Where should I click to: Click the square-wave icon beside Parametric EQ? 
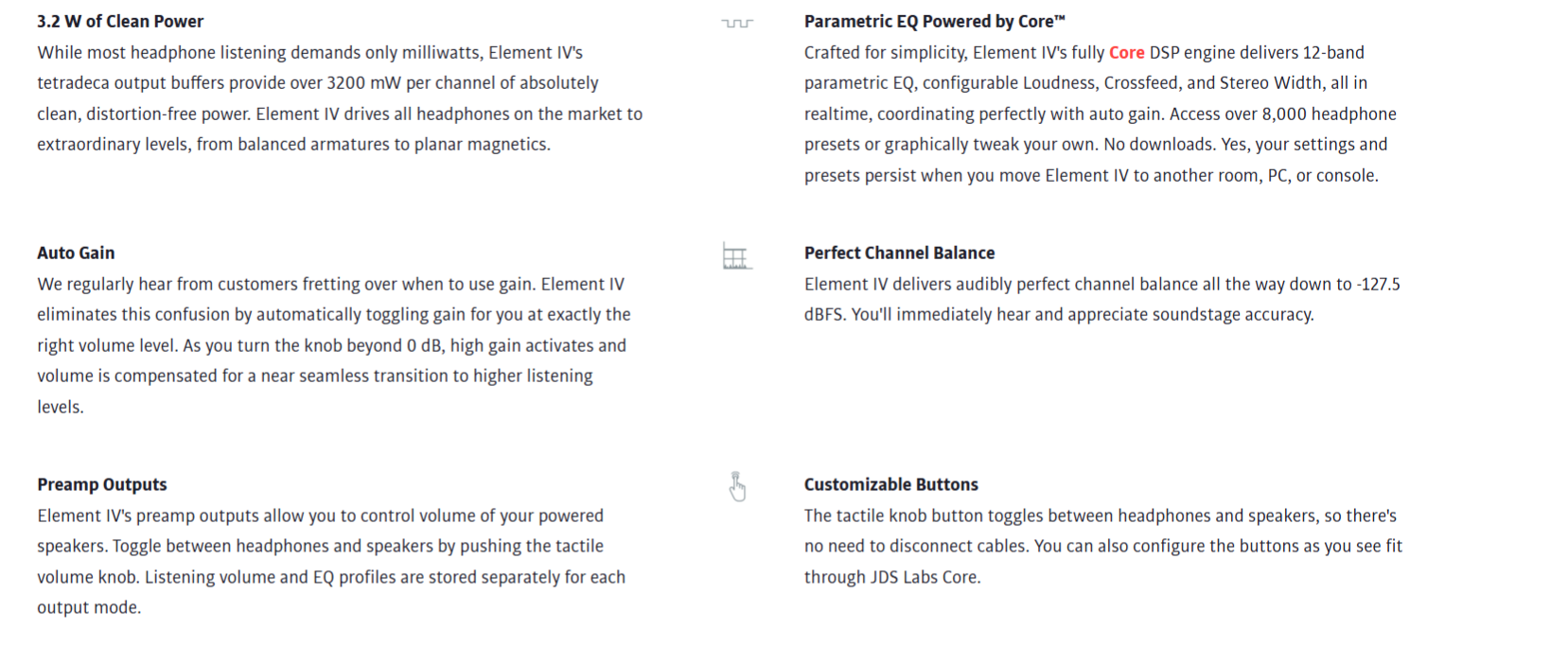click(x=737, y=23)
